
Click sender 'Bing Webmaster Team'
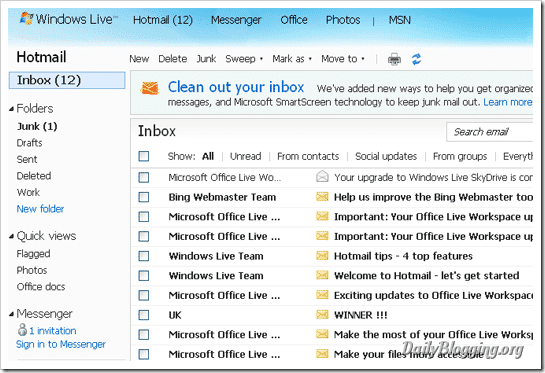[222, 197]
